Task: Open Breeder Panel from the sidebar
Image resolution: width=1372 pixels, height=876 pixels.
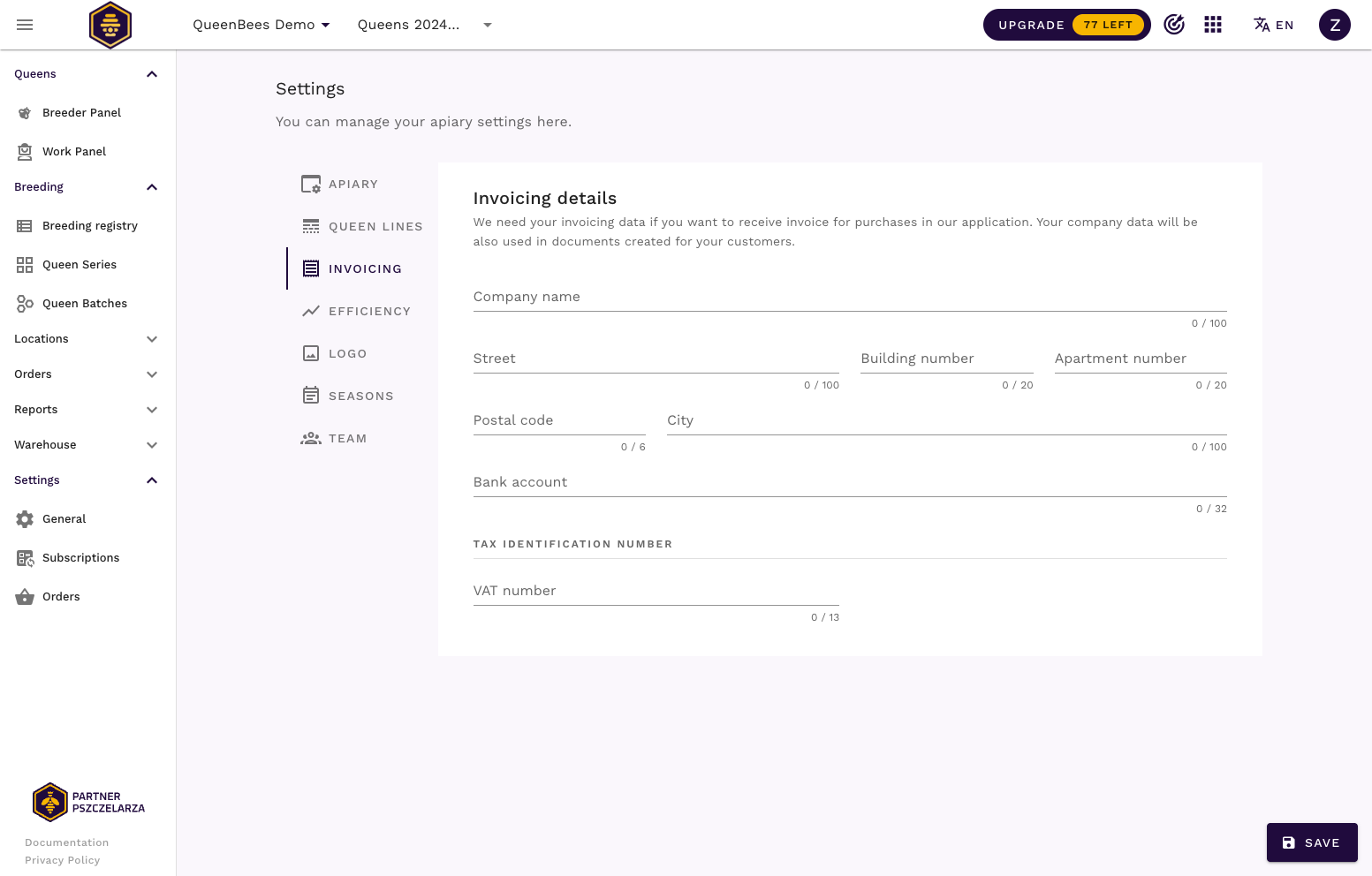Action: 81,113
